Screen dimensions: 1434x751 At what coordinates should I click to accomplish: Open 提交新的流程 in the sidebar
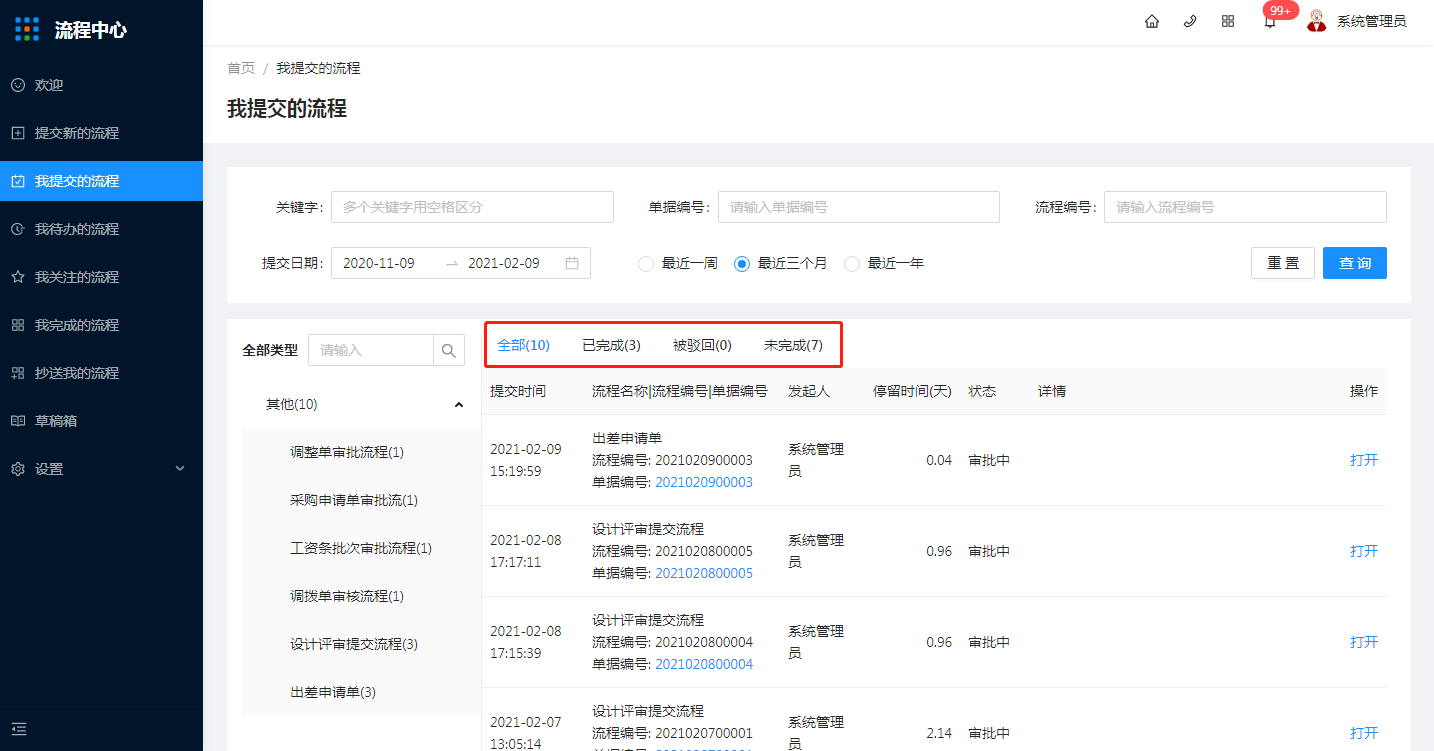pos(101,133)
